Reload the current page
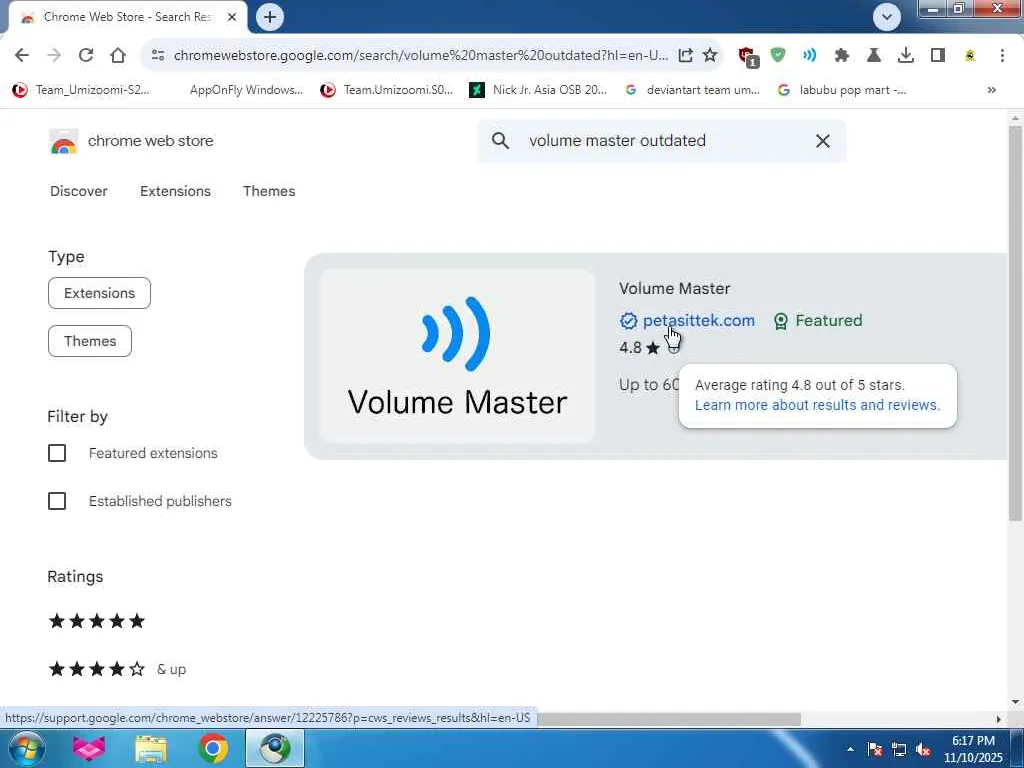Viewport: 1024px width, 768px height. coord(86,56)
